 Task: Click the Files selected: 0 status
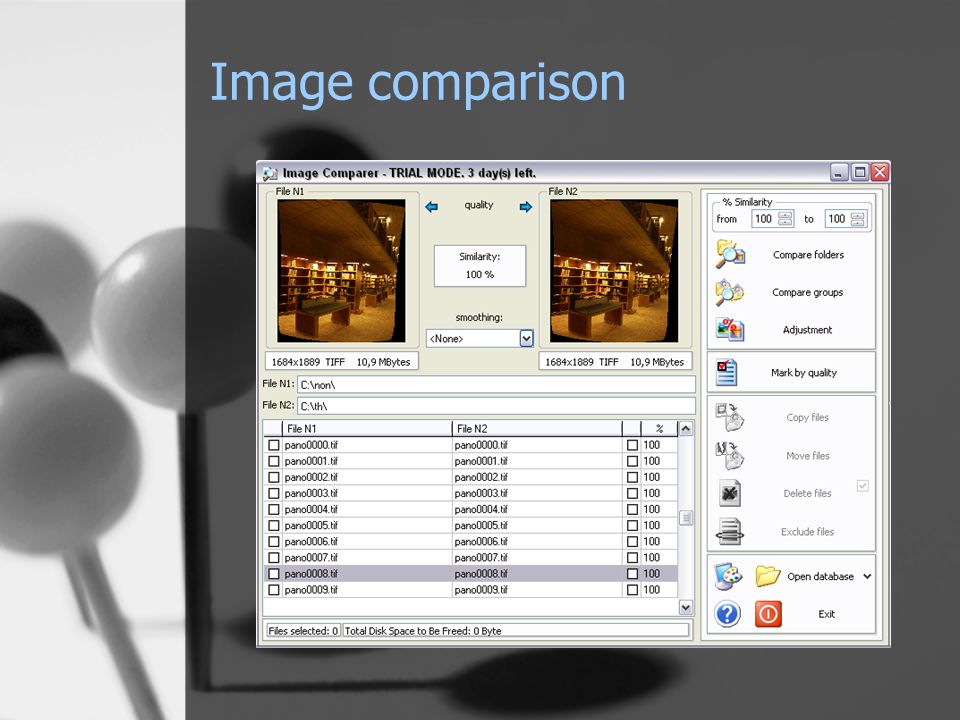(x=304, y=631)
